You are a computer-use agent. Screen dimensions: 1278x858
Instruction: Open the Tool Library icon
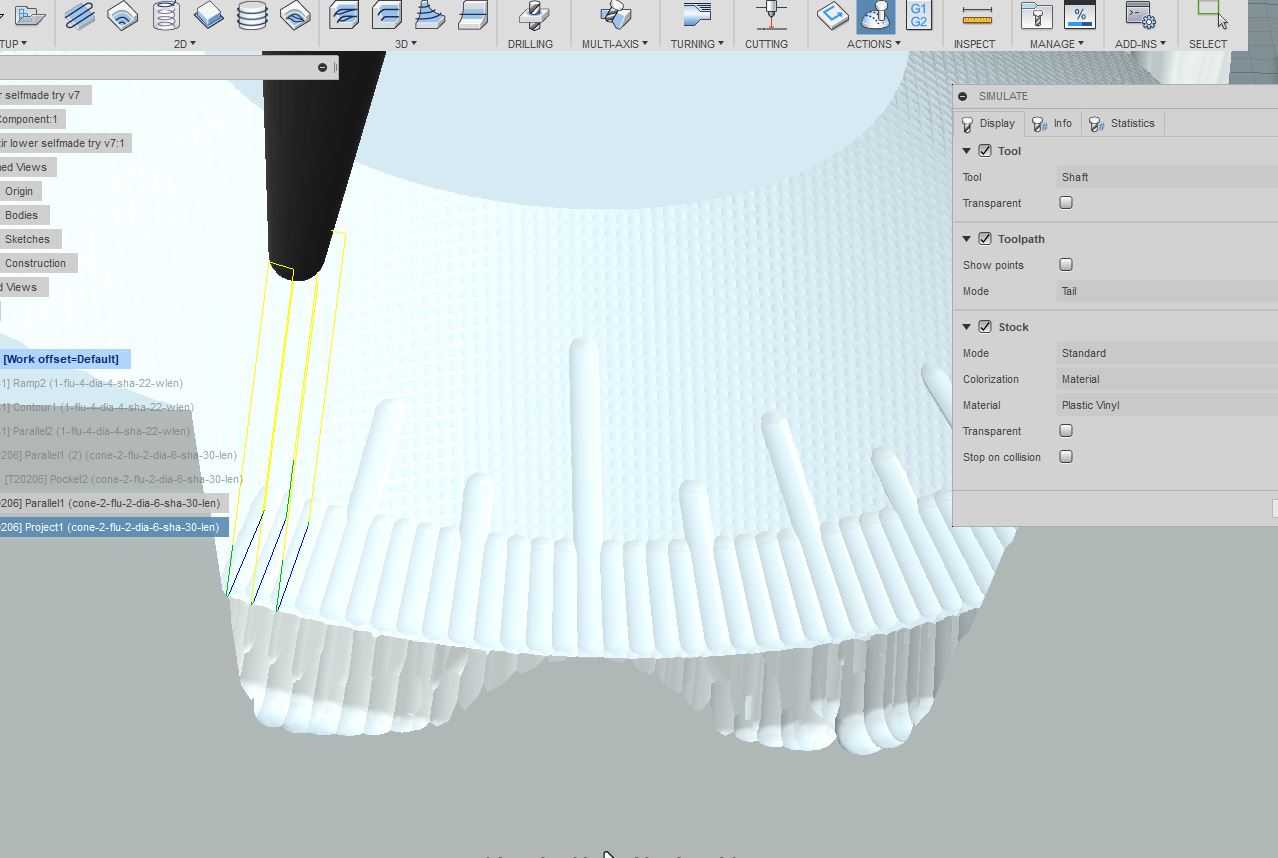point(1036,15)
